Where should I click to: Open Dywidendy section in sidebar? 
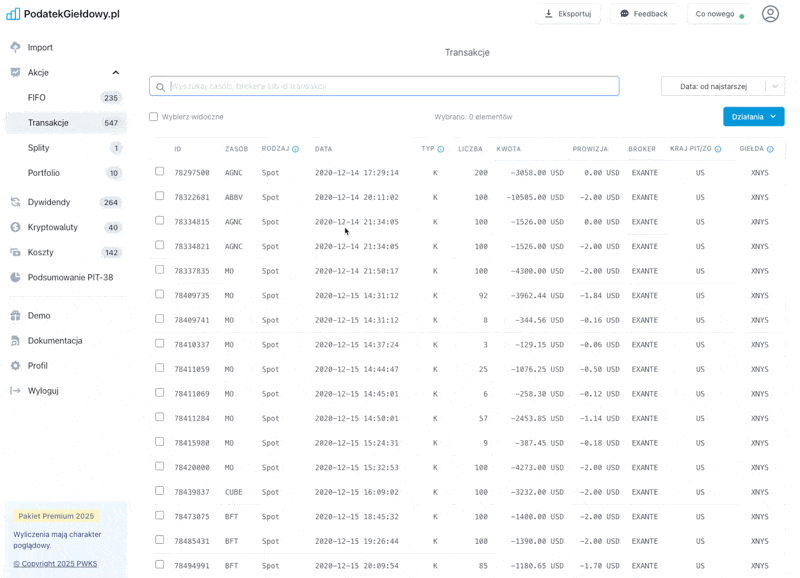click(48, 202)
